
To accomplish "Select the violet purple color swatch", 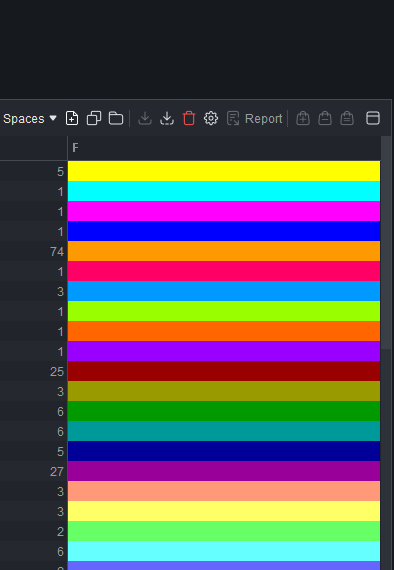I will pyautogui.click(x=224, y=351).
